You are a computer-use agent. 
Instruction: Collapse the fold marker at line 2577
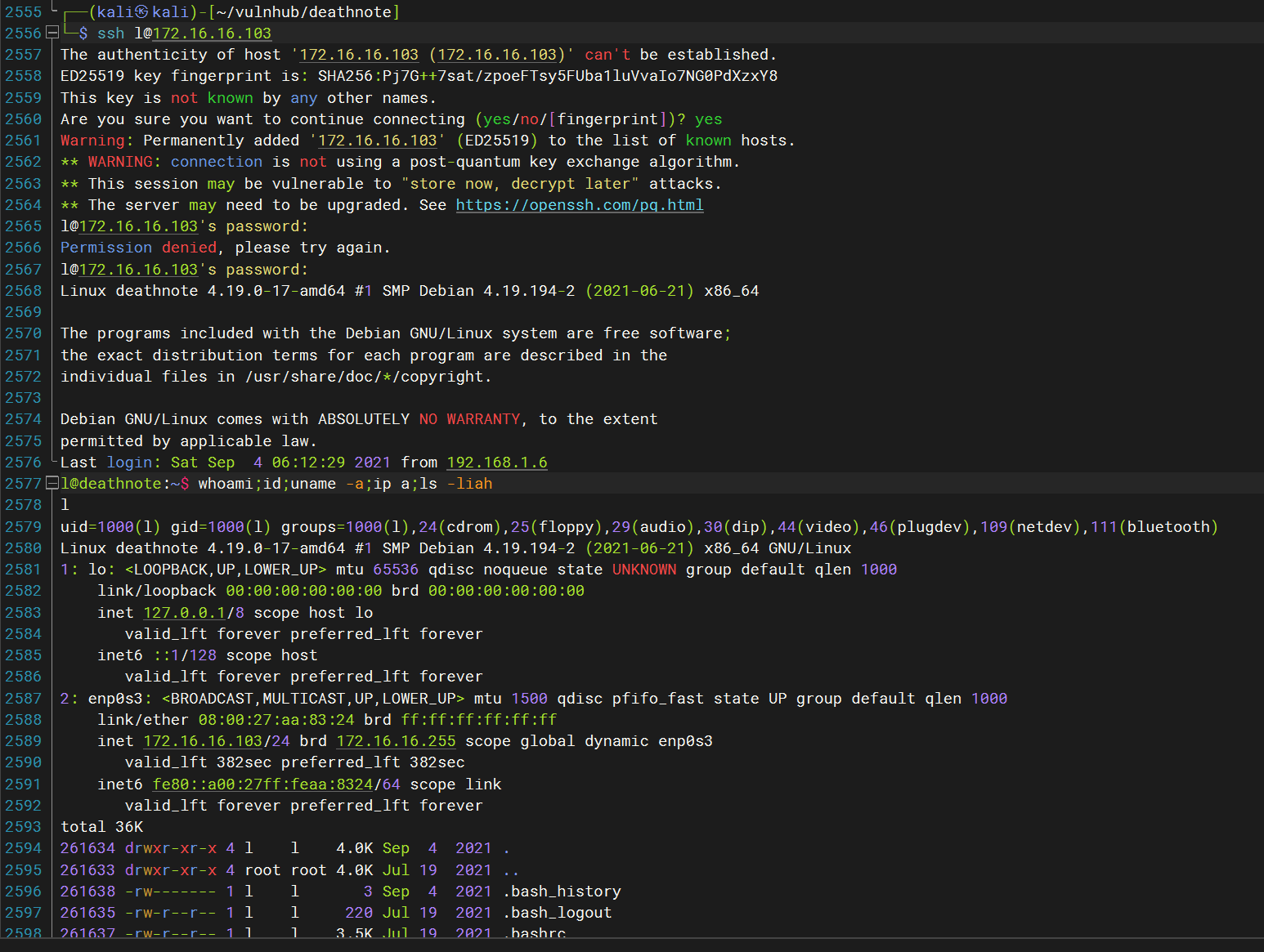point(52,484)
